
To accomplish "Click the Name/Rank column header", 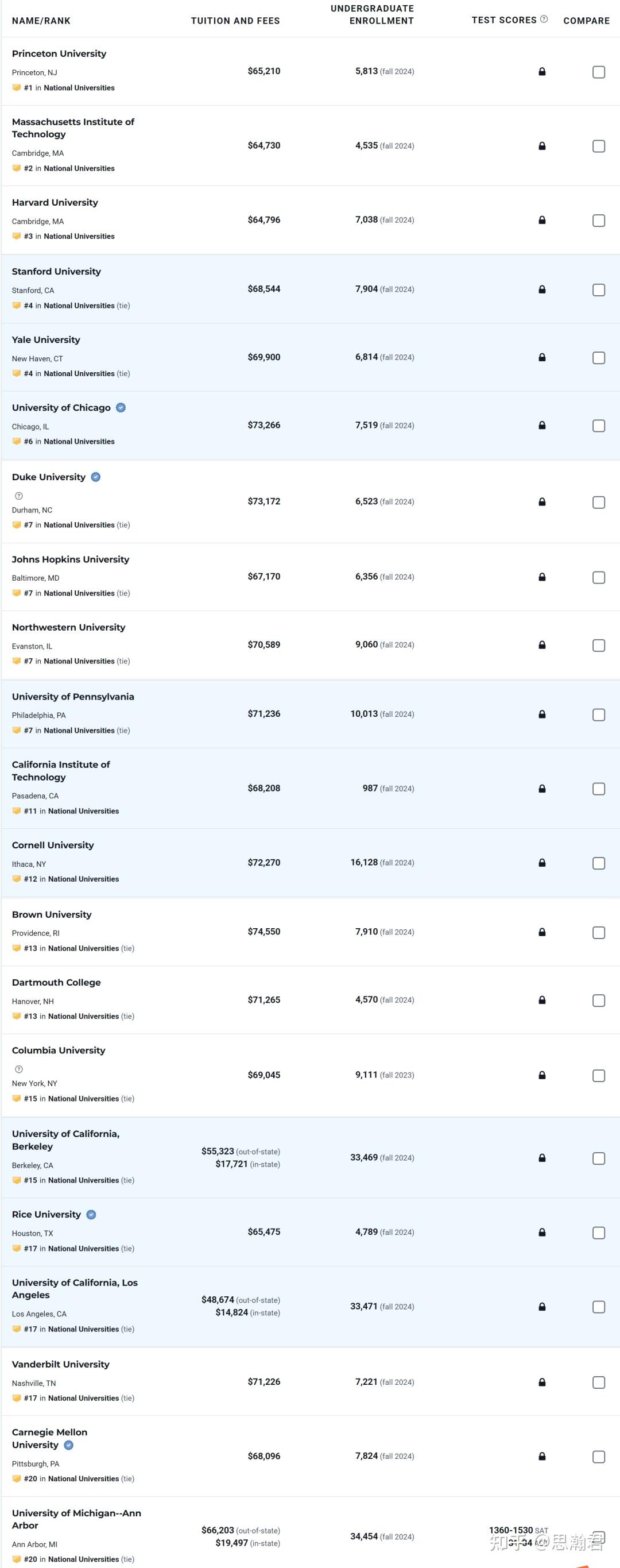I will pyautogui.click(x=41, y=21).
